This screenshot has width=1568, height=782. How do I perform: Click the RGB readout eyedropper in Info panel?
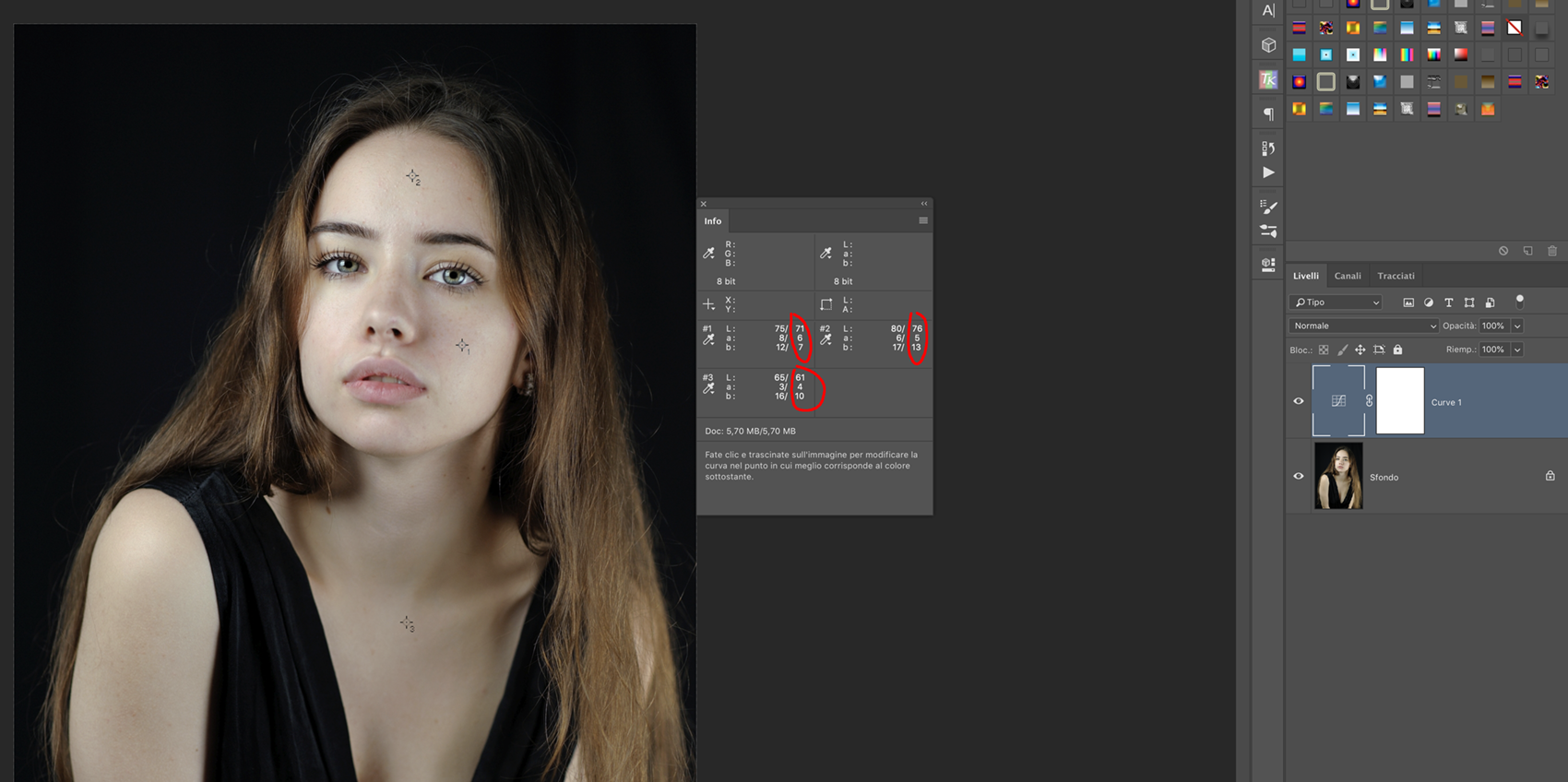(708, 253)
